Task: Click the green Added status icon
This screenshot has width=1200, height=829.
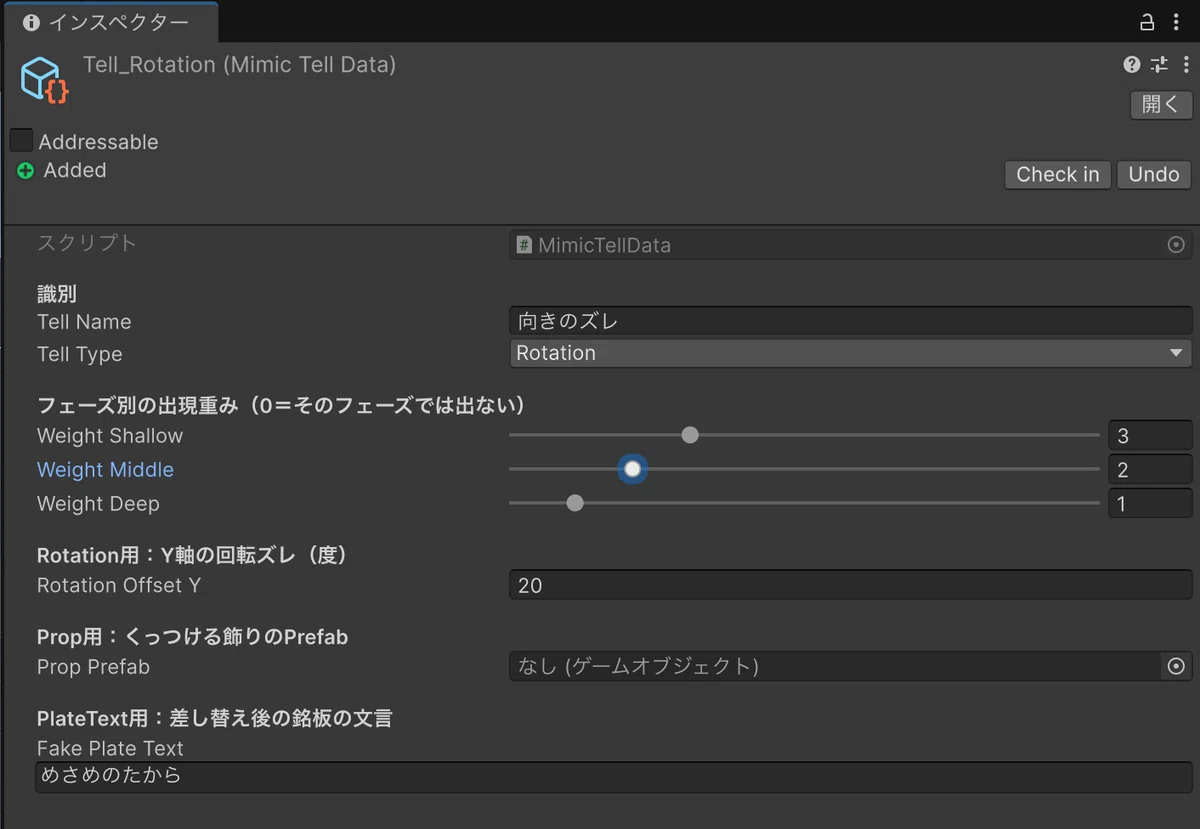Action: click(x=26, y=171)
